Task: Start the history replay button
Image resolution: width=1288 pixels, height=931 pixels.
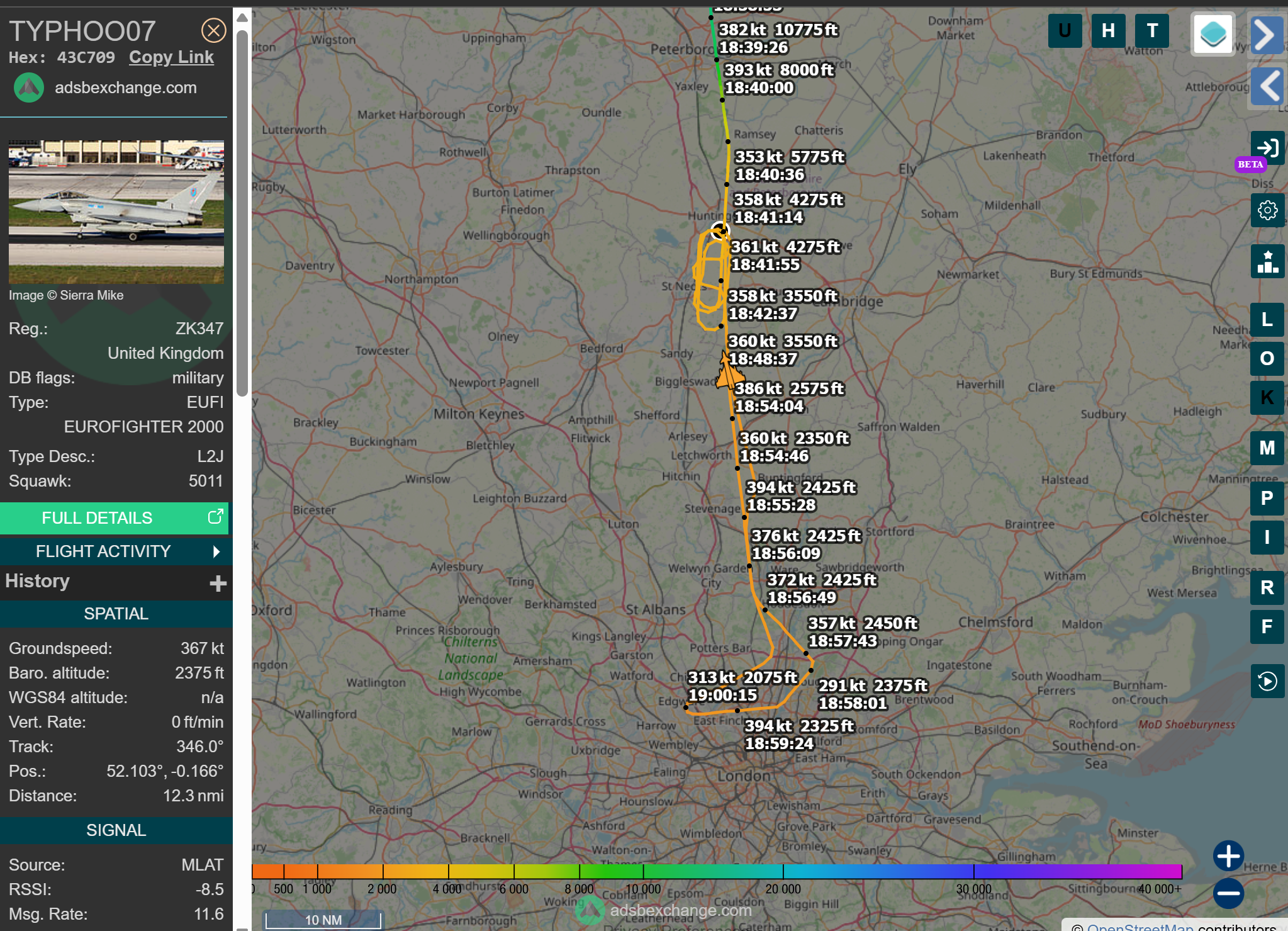Action: coord(1267,681)
